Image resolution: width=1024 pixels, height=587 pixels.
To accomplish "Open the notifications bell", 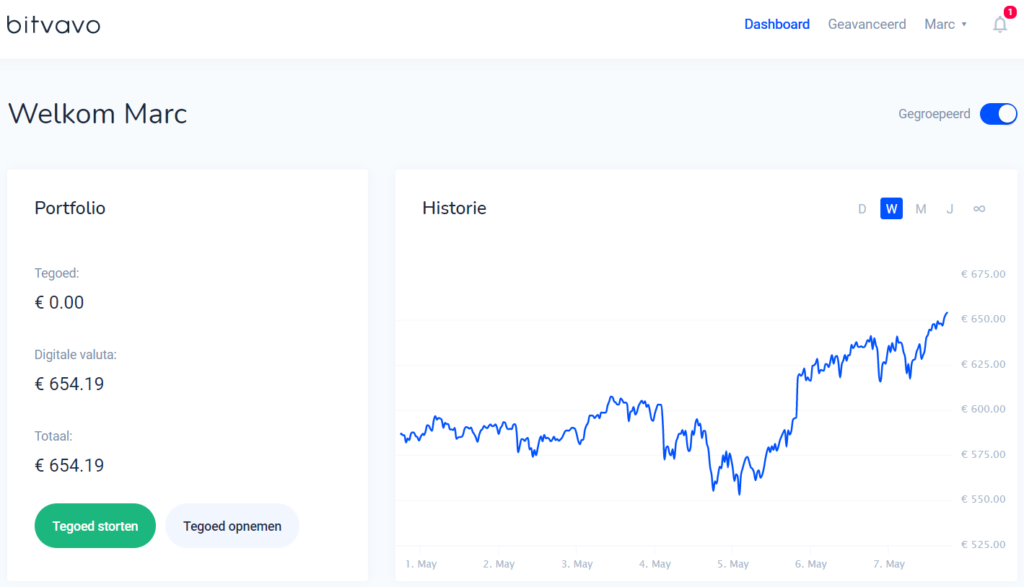I will click(1000, 25).
